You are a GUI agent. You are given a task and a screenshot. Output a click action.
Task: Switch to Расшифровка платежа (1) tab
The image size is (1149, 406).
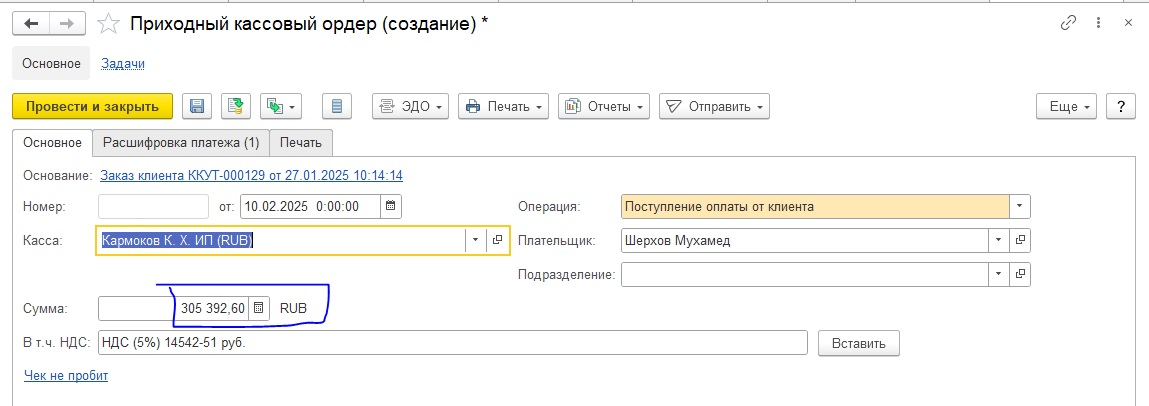point(181,143)
